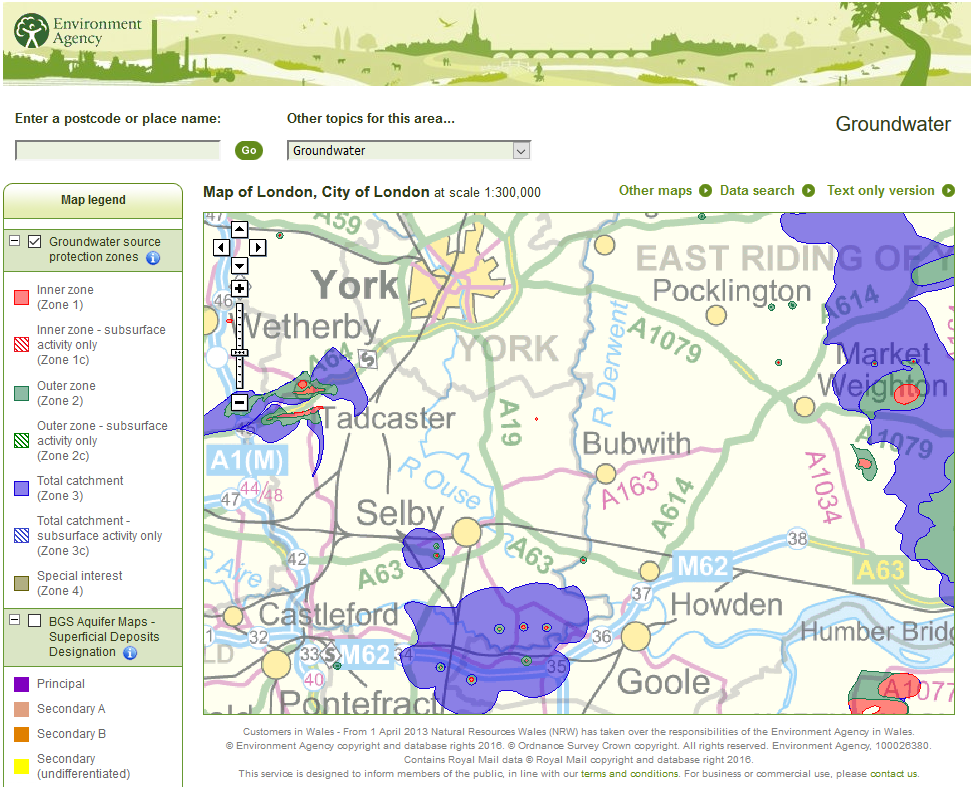Image resolution: width=971 pixels, height=790 pixels.
Task: Pan the map down with the arrow
Action: 239,265
